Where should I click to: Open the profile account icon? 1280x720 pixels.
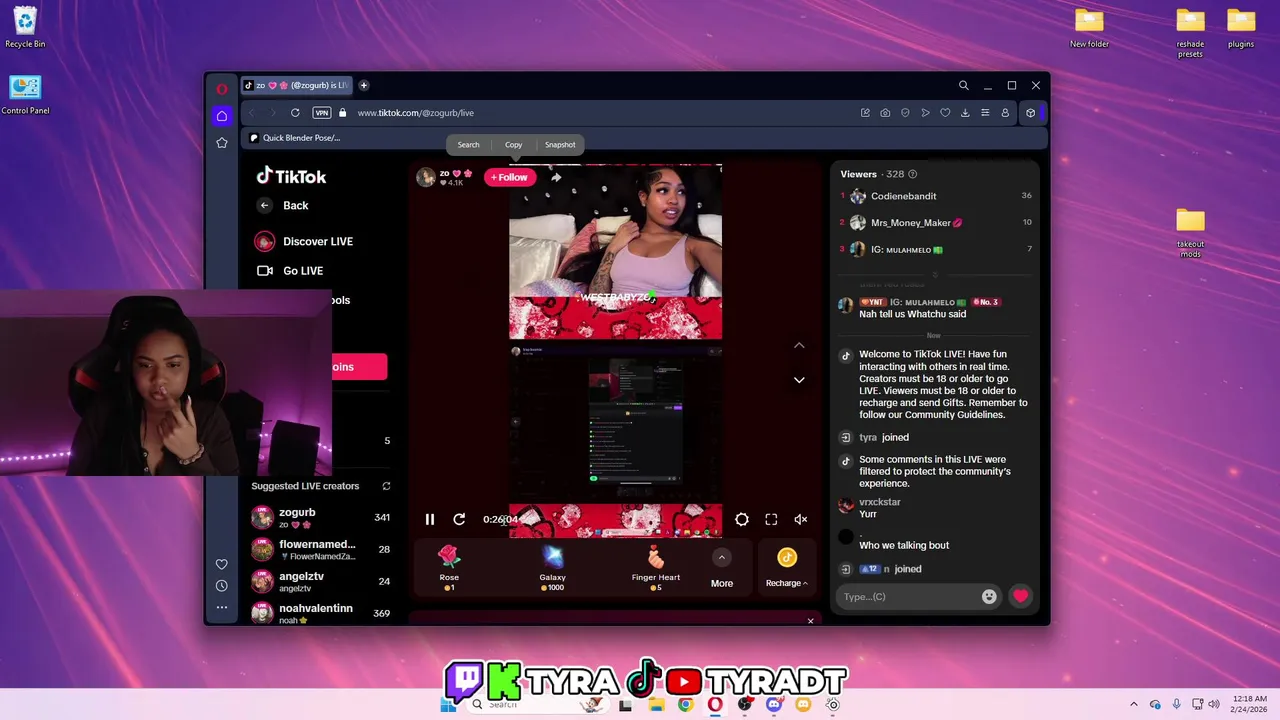click(x=1005, y=113)
